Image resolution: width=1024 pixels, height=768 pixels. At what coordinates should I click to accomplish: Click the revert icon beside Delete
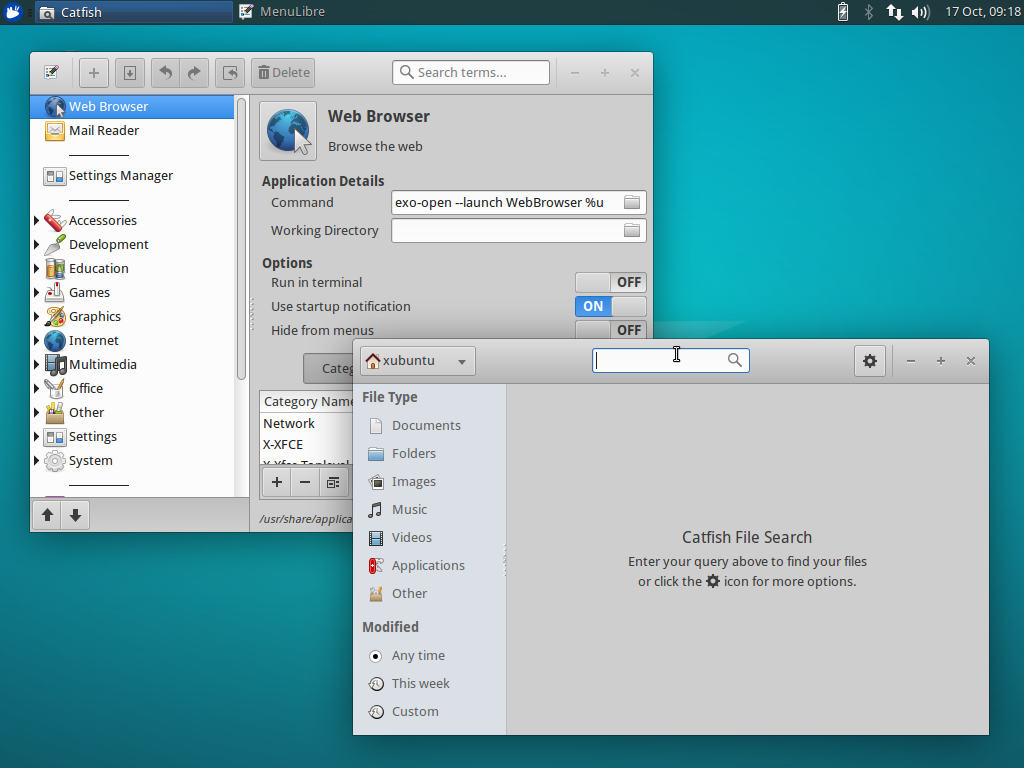coord(230,72)
